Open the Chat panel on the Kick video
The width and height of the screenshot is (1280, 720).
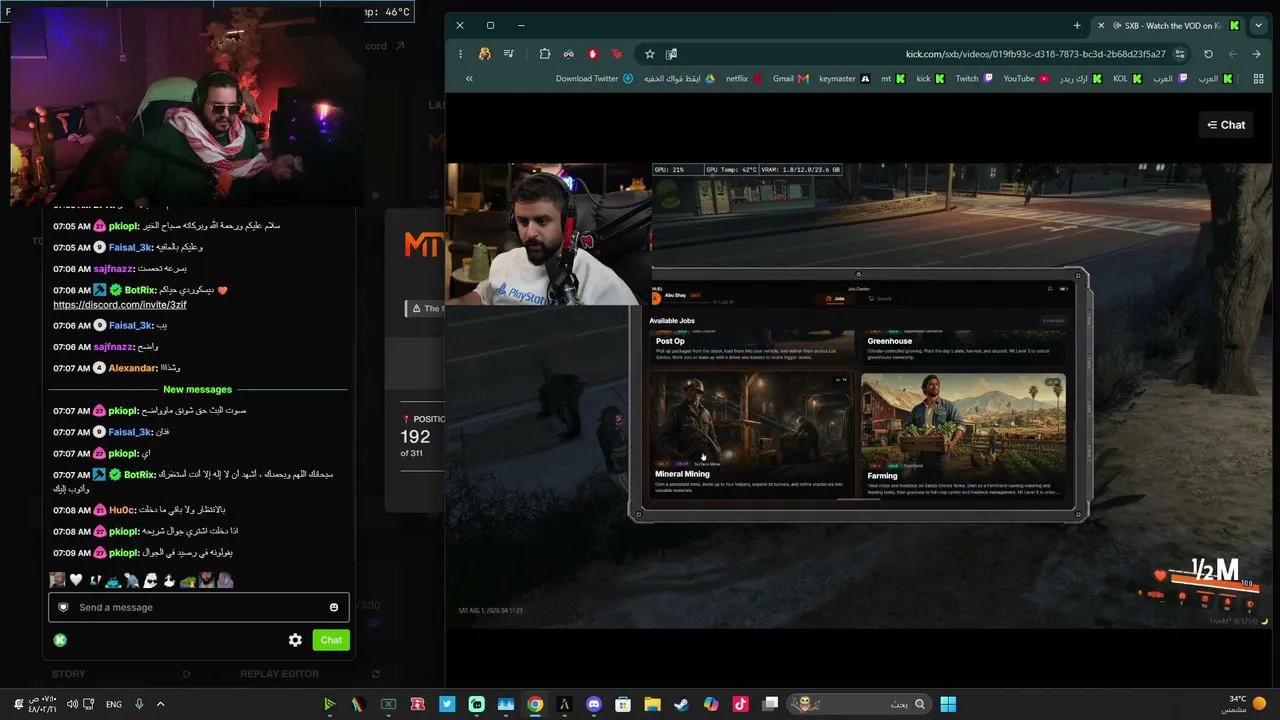(1226, 125)
